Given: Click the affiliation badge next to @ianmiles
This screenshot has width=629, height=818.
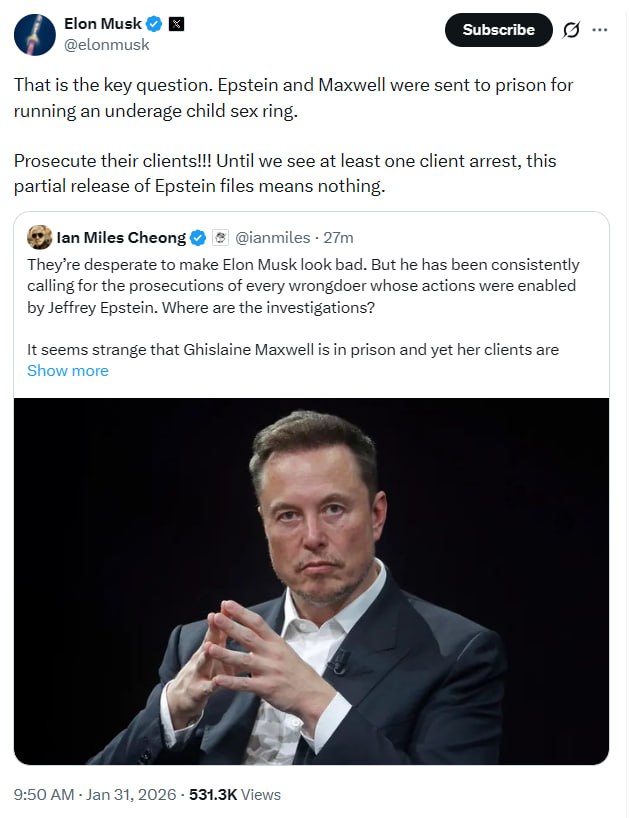Looking at the screenshot, I should click(220, 238).
